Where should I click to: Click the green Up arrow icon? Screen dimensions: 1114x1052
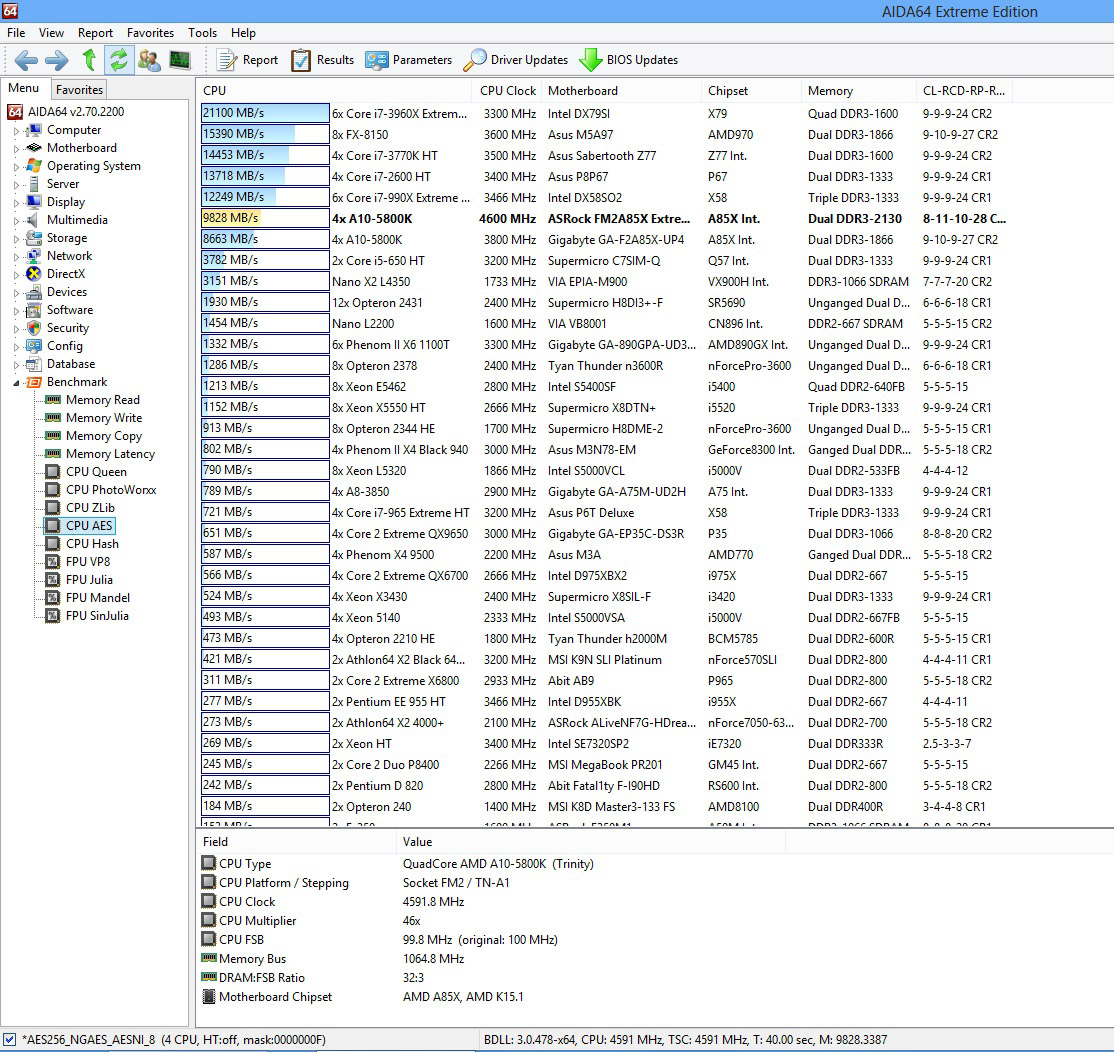(89, 60)
